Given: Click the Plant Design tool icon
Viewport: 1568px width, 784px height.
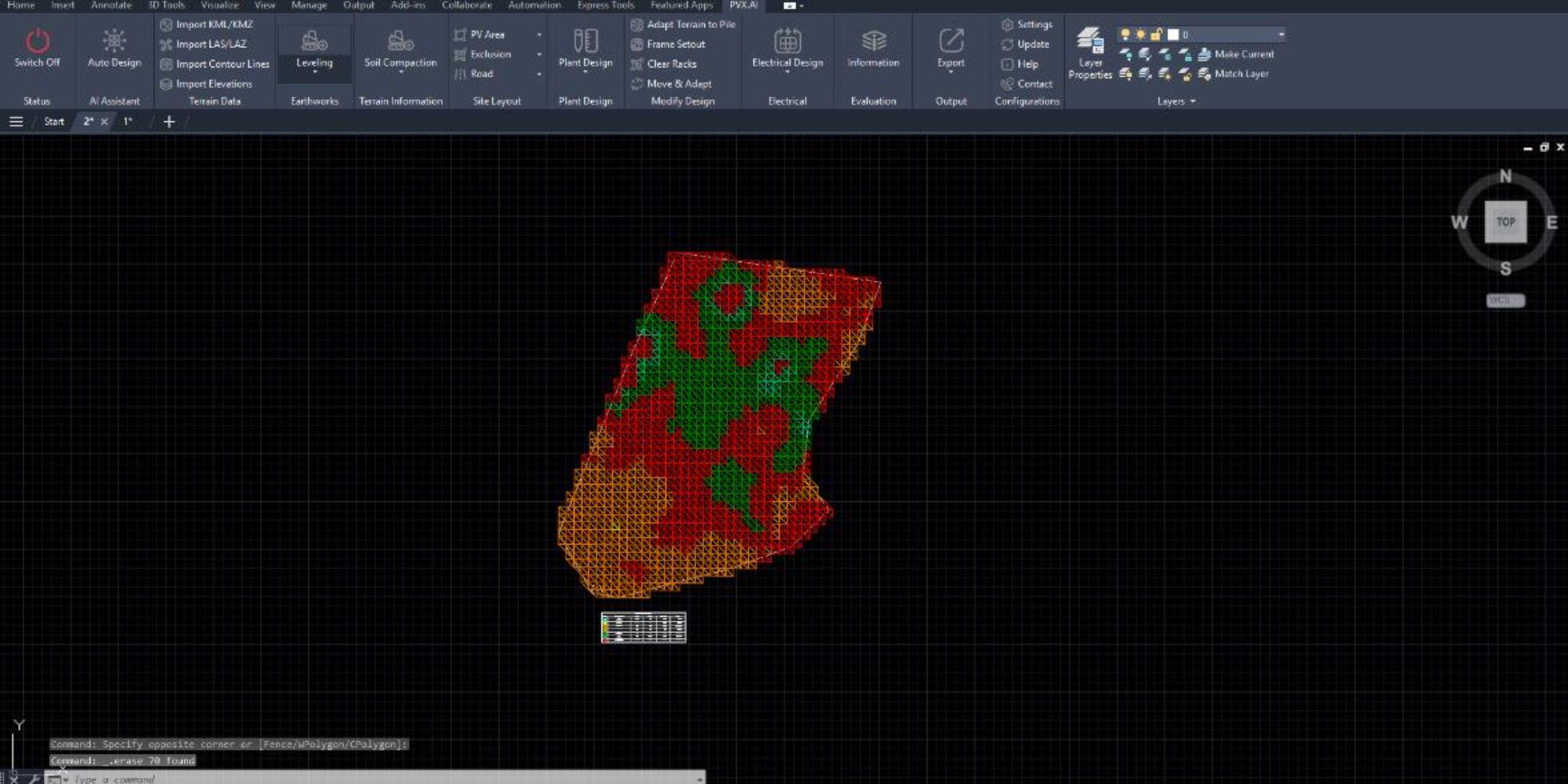Looking at the screenshot, I should (584, 39).
